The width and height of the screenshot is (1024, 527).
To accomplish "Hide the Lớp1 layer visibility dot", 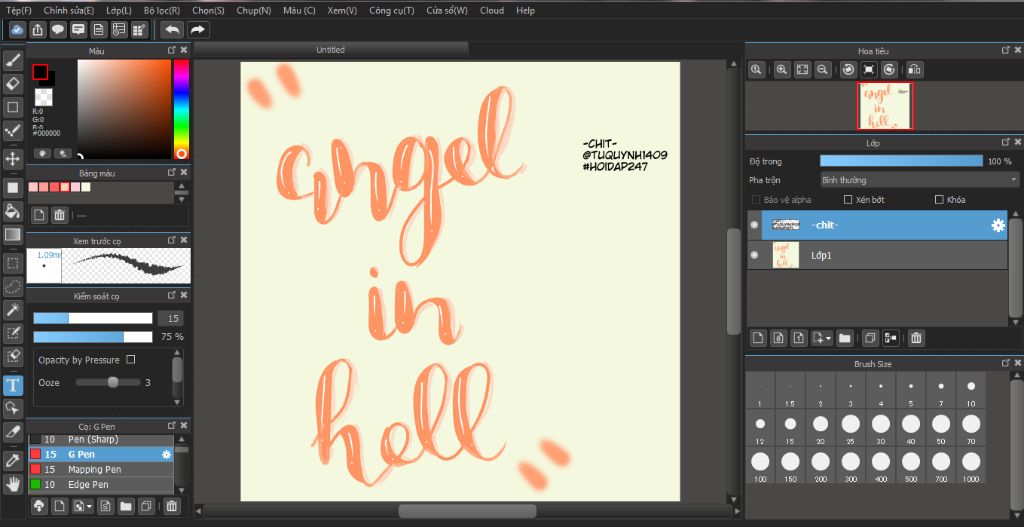I will (x=754, y=255).
